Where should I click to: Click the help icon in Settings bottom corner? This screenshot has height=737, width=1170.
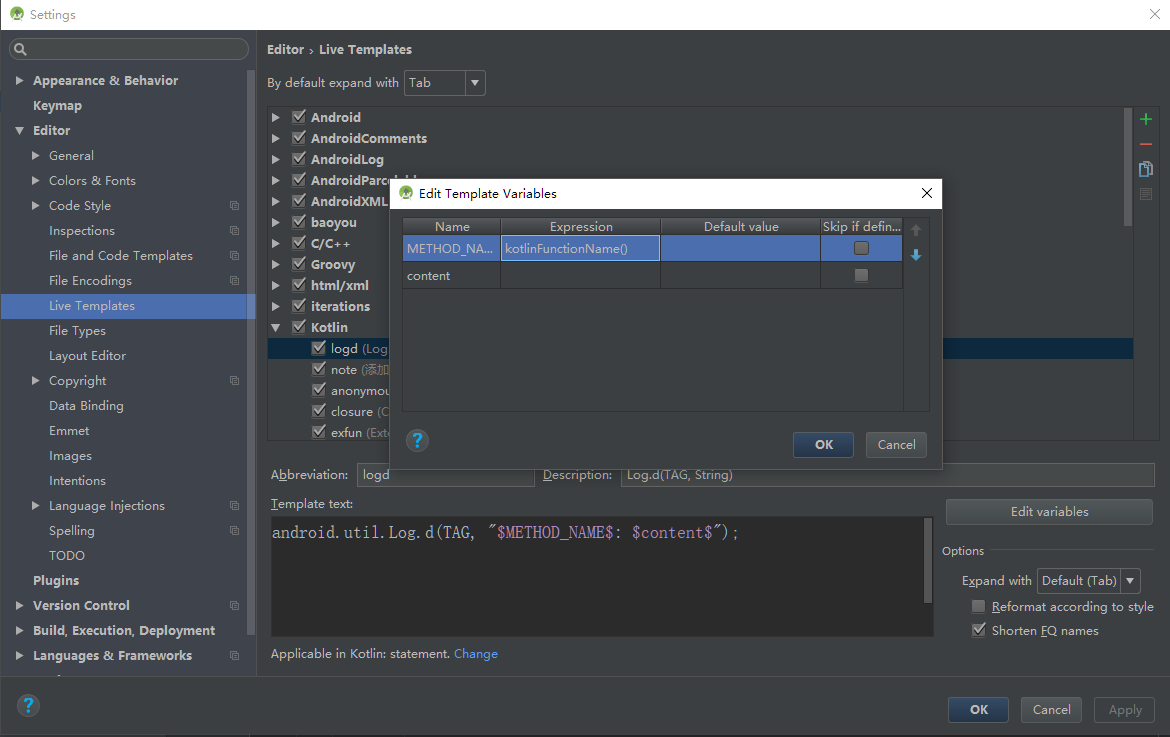pyautogui.click(x=27, y=705)
